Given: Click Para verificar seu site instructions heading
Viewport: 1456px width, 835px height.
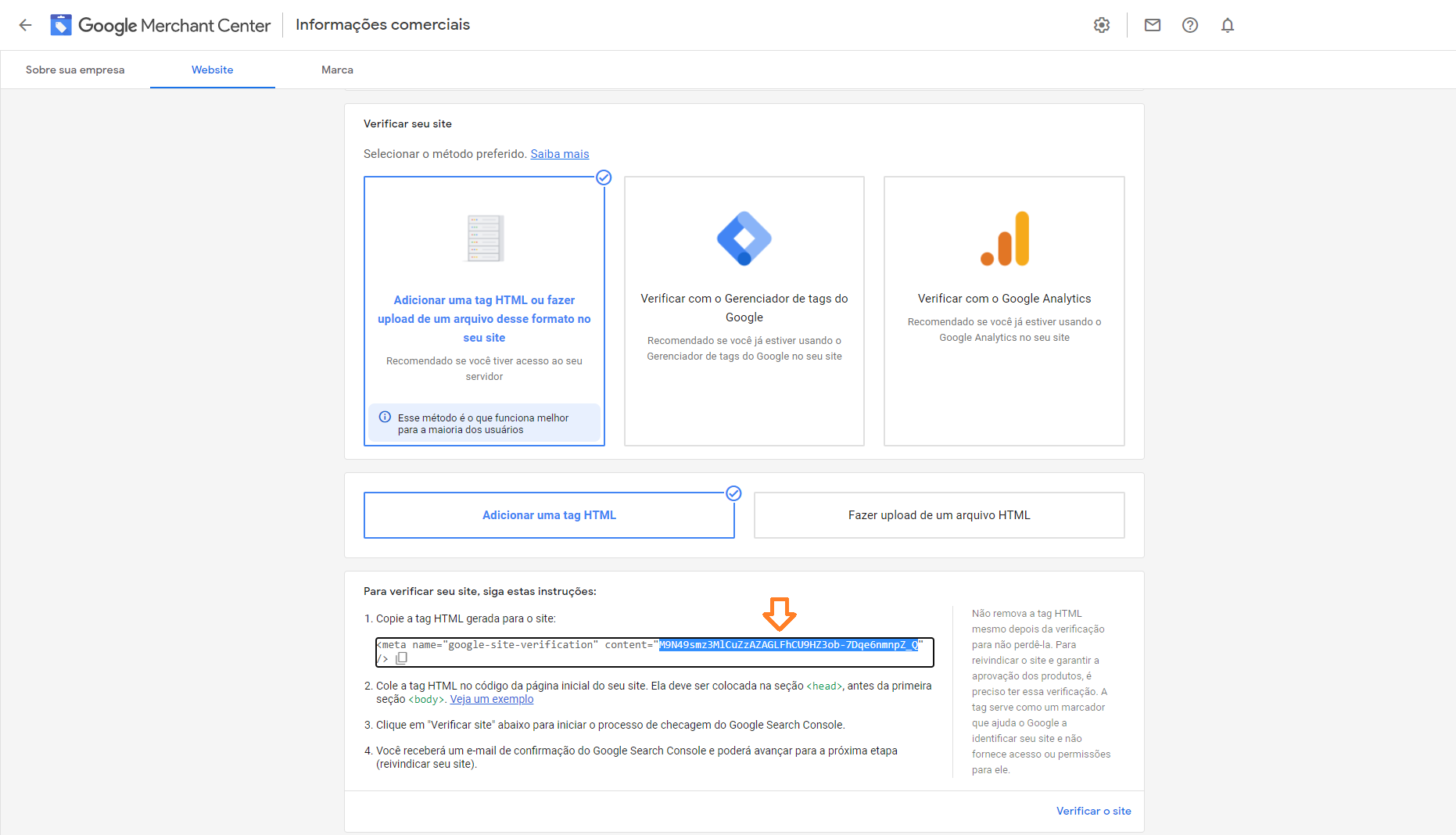Looking at the screenshot, I should click(480, 591).
